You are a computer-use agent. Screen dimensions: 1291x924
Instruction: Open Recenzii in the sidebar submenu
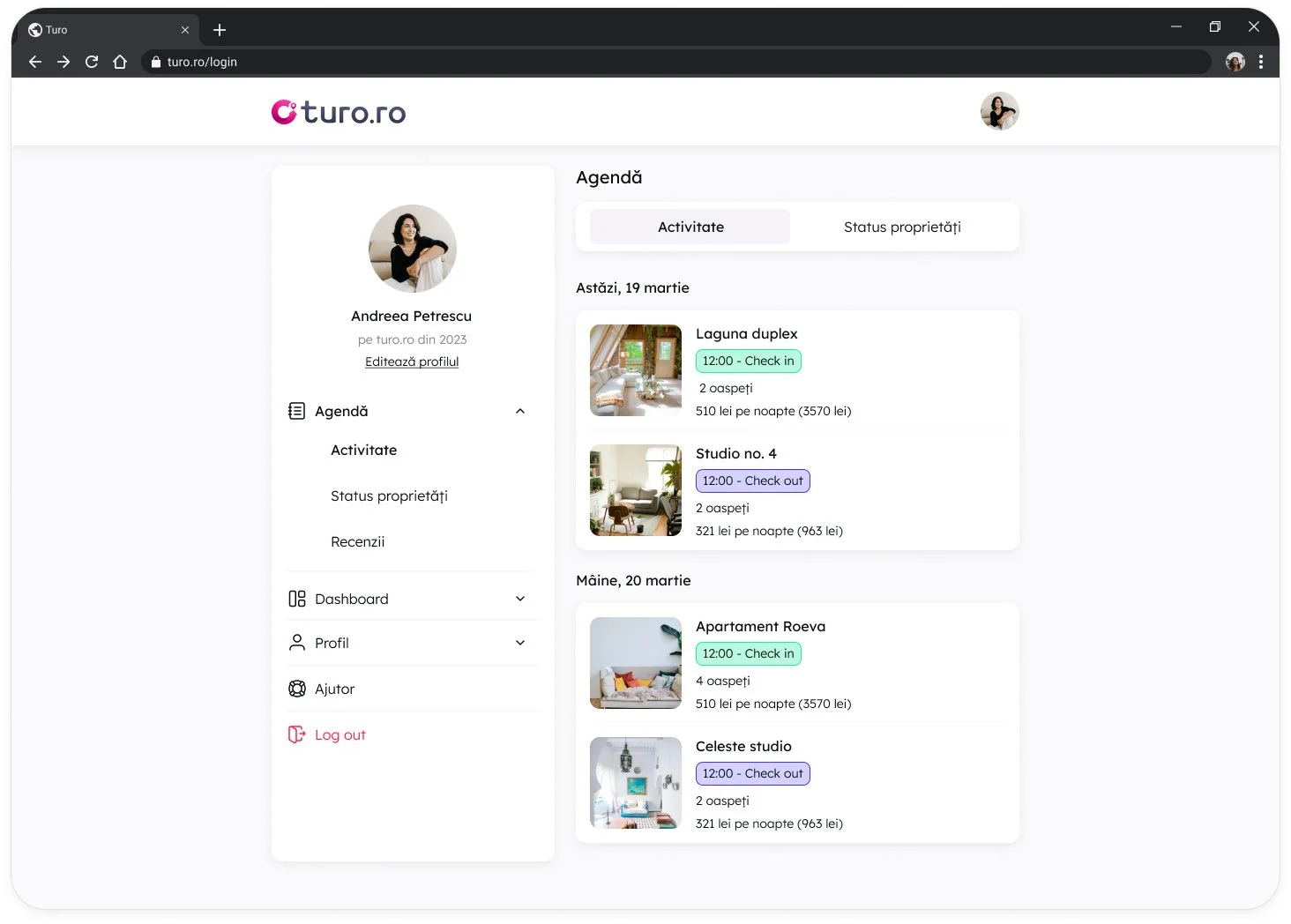(357, 541)
